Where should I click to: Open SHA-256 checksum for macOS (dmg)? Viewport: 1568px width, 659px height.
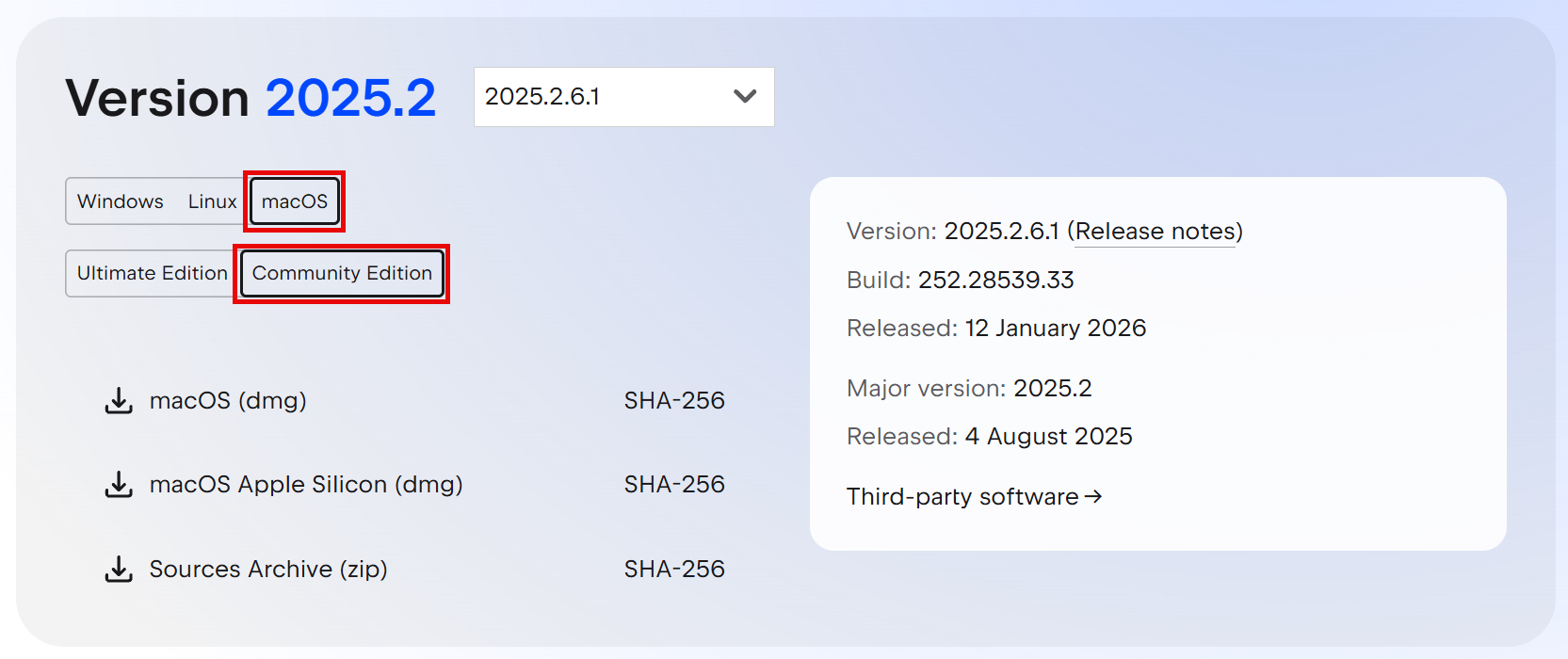click(x=674, y=401)
